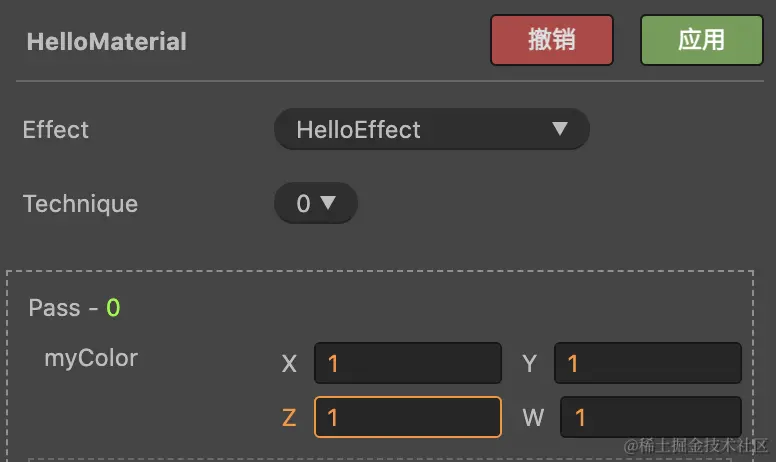776x462 pixels.
Task: Click the HelloMaterial panel title
Action: coord(106,42)
